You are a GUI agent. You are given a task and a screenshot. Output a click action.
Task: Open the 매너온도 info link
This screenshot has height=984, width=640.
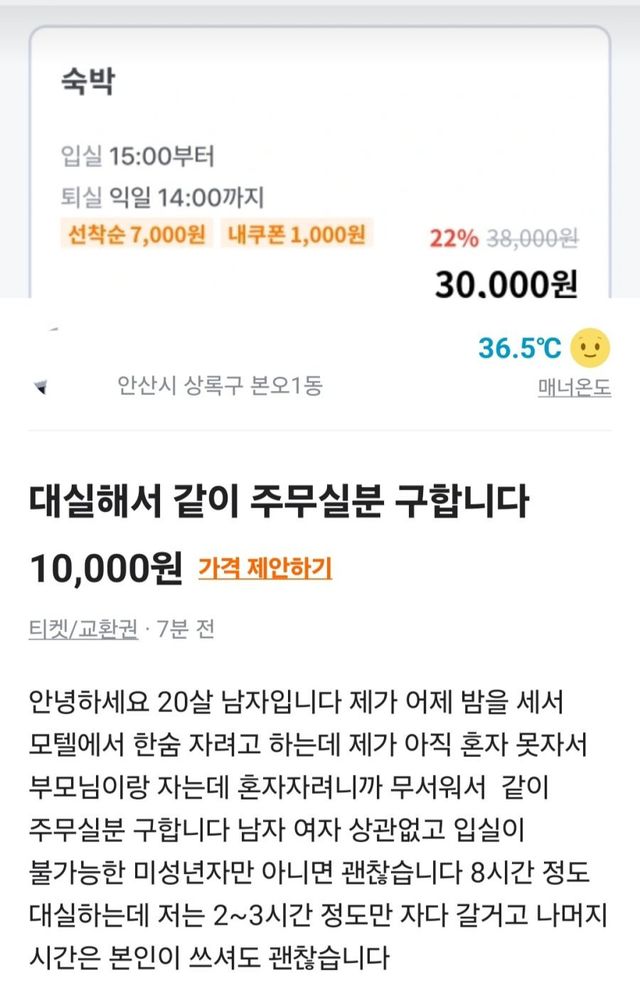(574, 387)
